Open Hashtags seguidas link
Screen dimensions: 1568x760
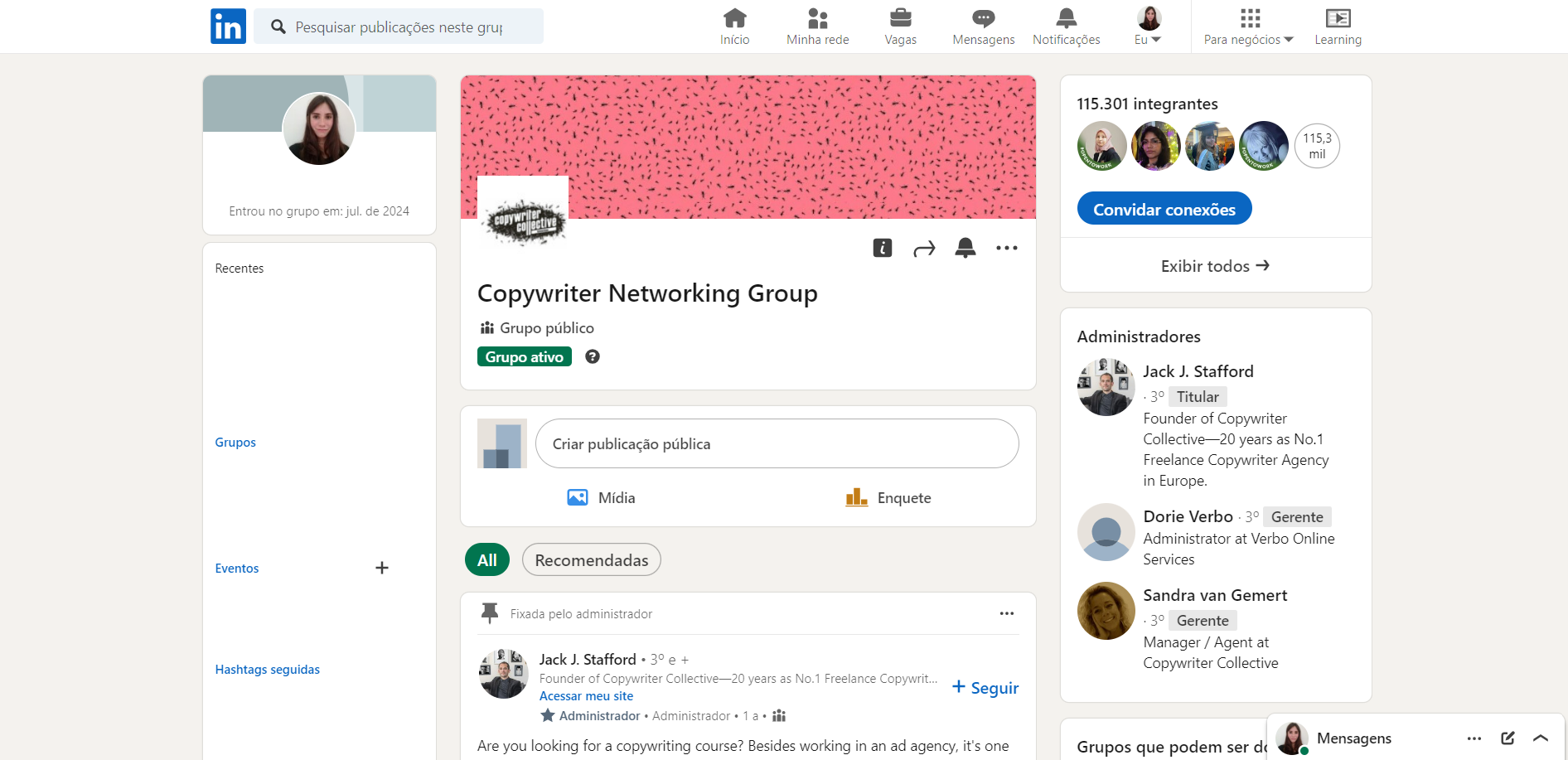(268, 670)
